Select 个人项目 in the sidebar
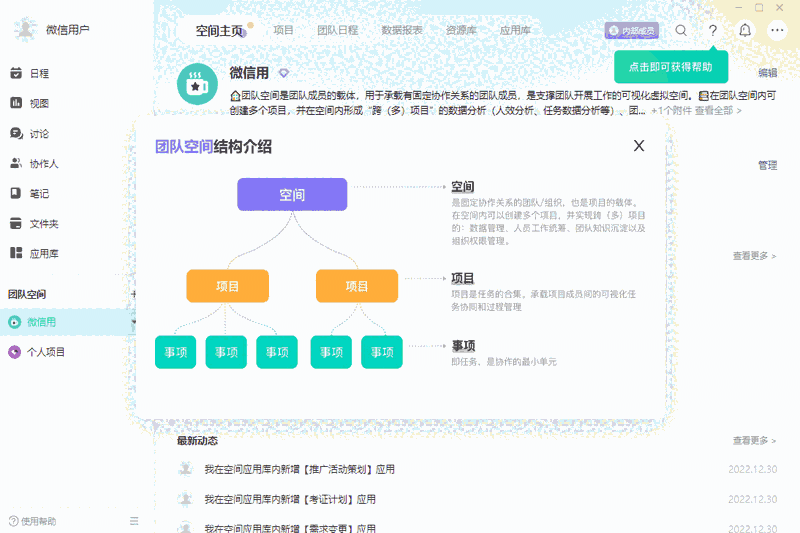Screen dimensions: 800x533 click(x=45, y=352)
